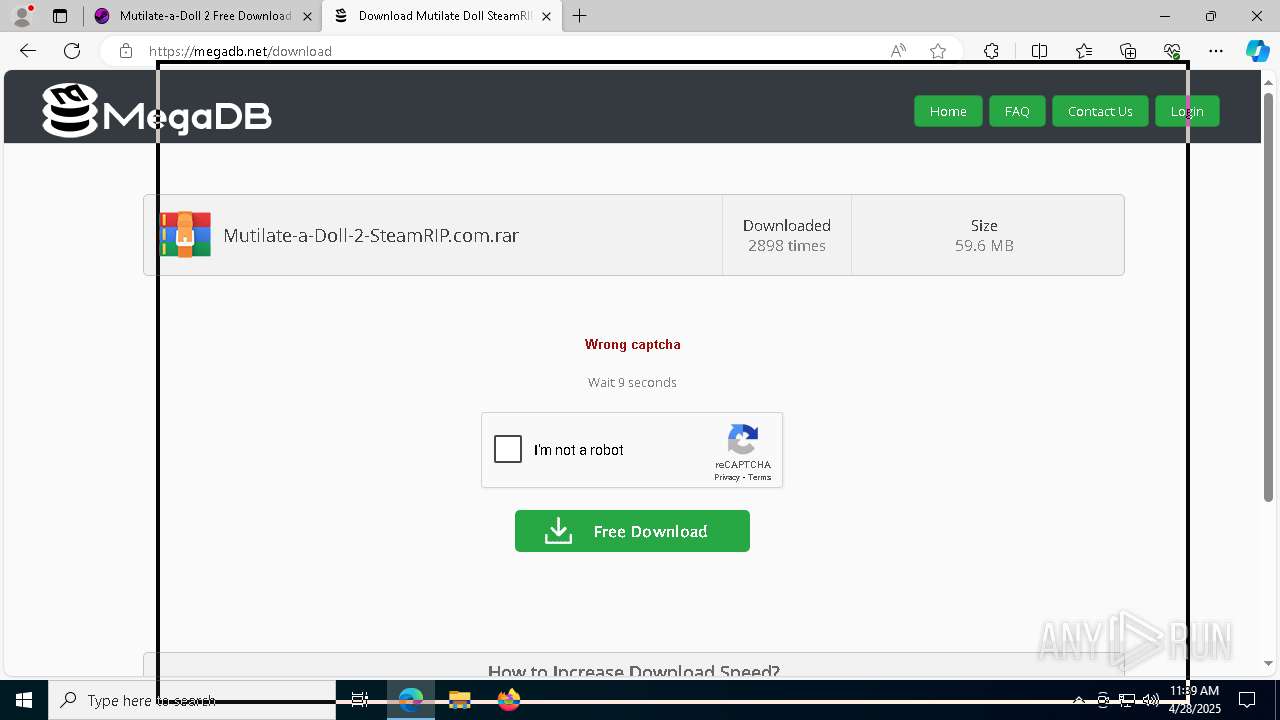Go back to the previous page
Image resolution: width=1280 pixels, height=720 pixels.
pyautogui.click(x=28, y=51)
